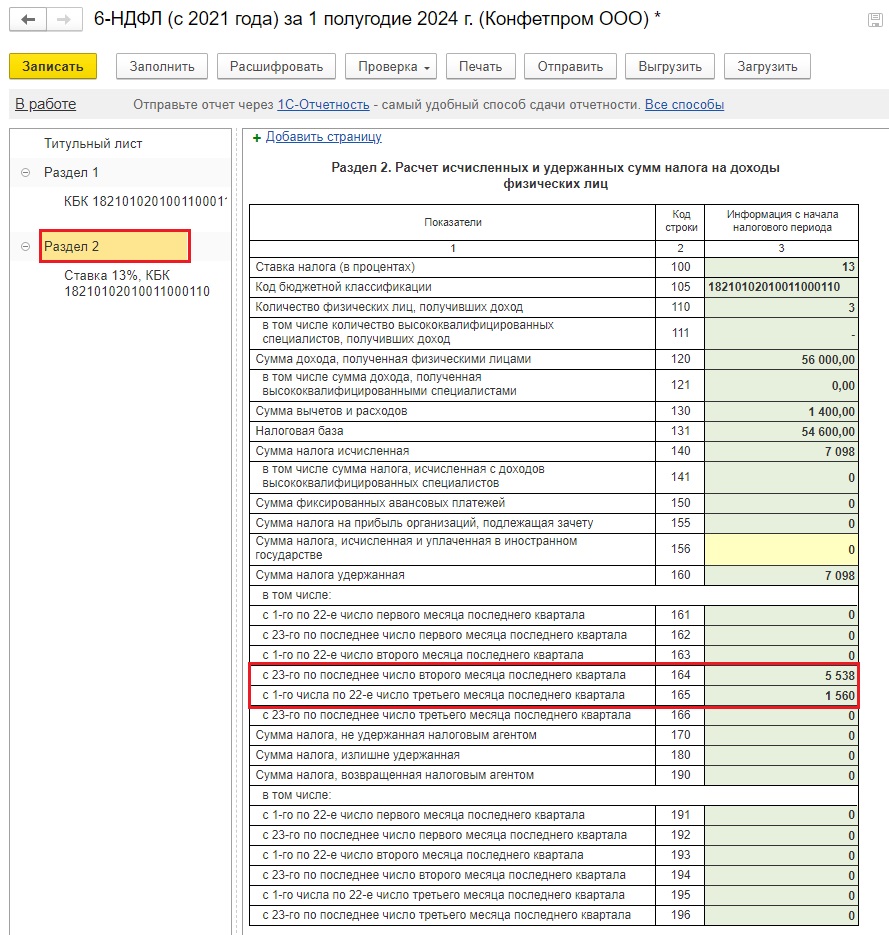889x935 pixels.
Task: Click the label Налоговая база
Action: pyautogui.click(x=299, y=431)
